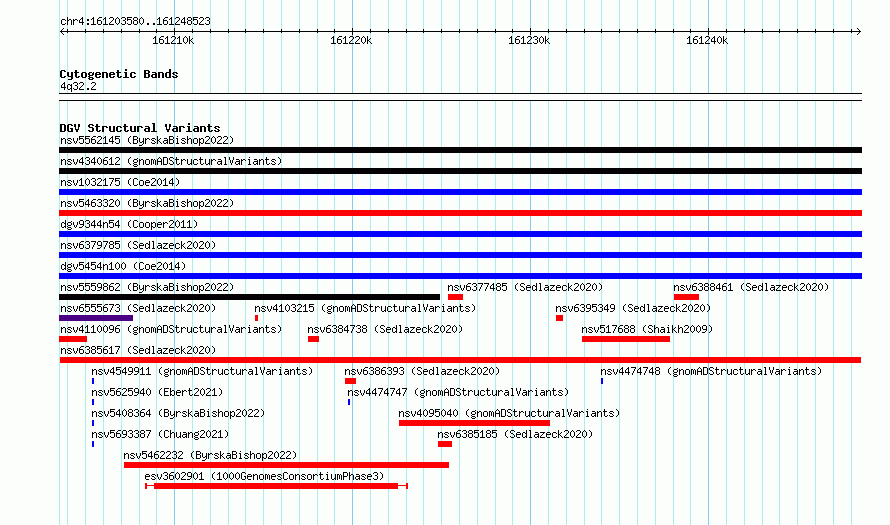Open nsv6395349 (Sedlazeck2020) label

[633, 308]
